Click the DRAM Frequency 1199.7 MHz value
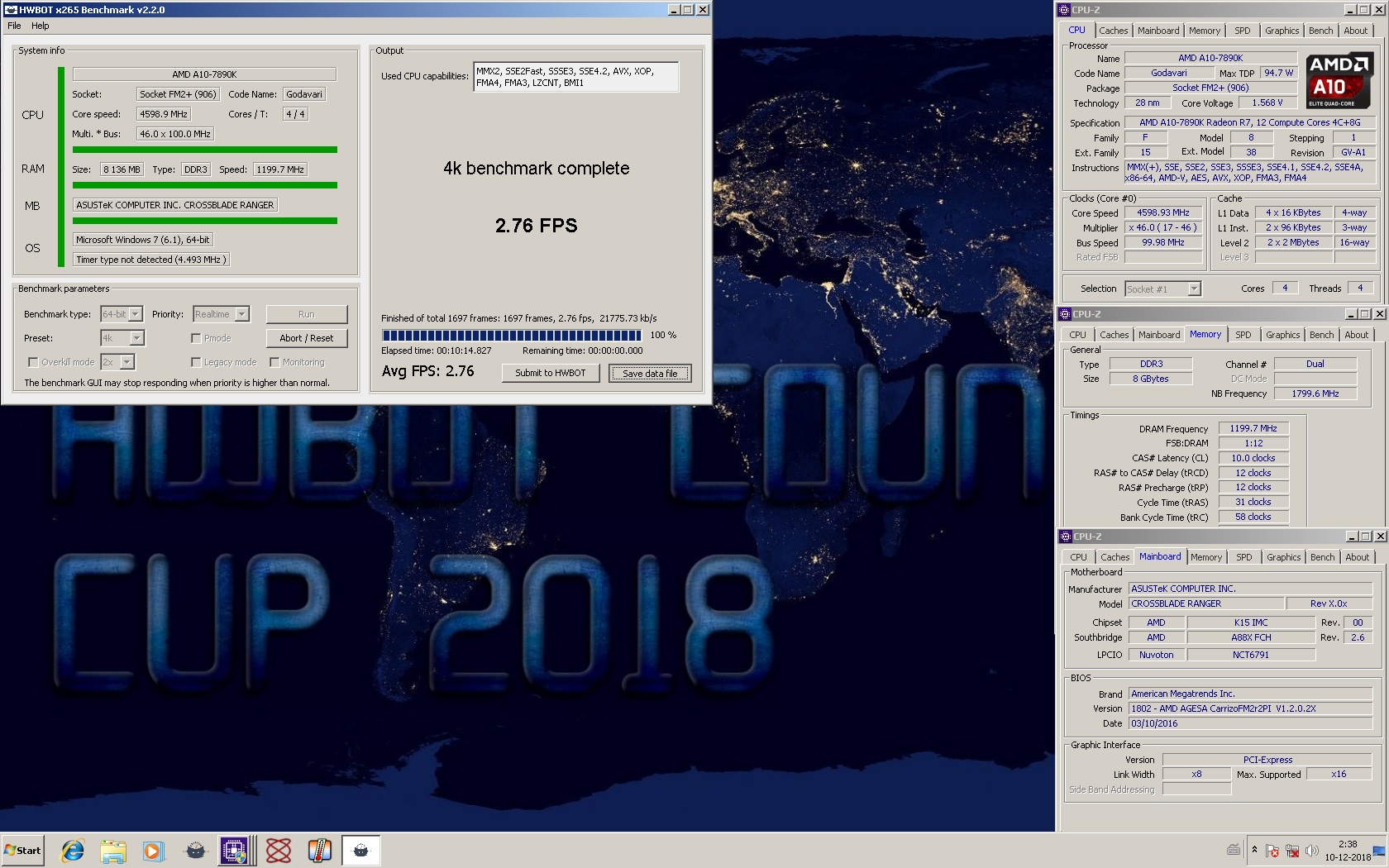 click(1253, 428)
